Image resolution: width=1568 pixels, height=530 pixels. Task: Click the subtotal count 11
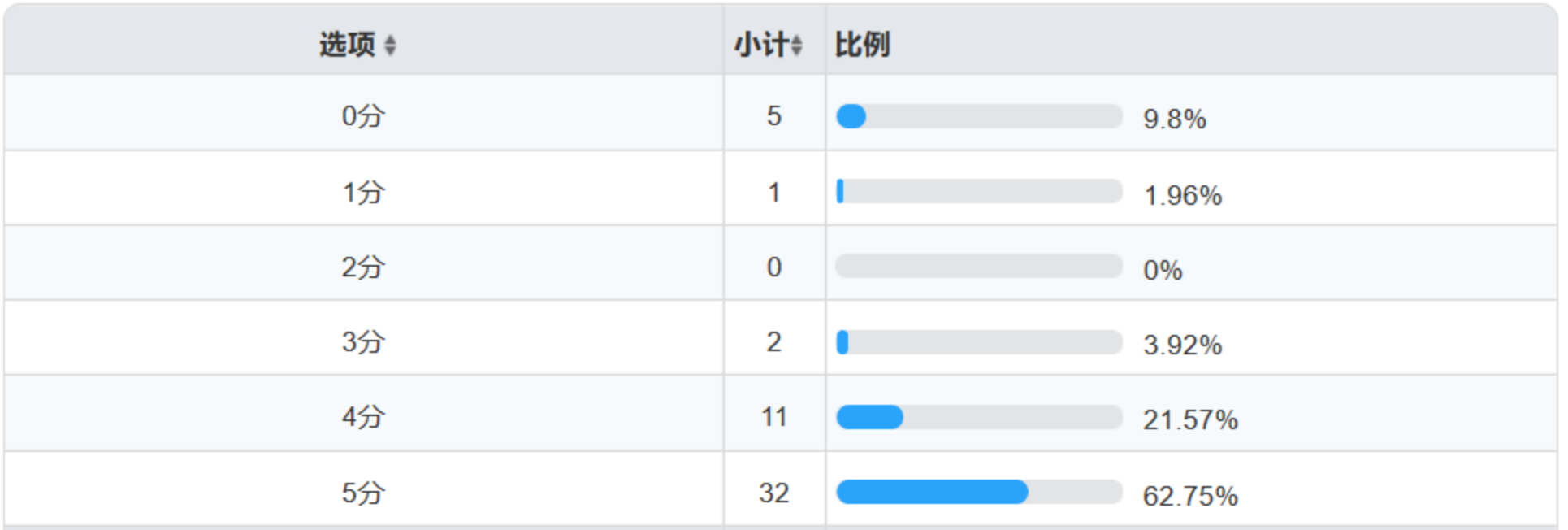pyautogui.click(x=773, y=417)
